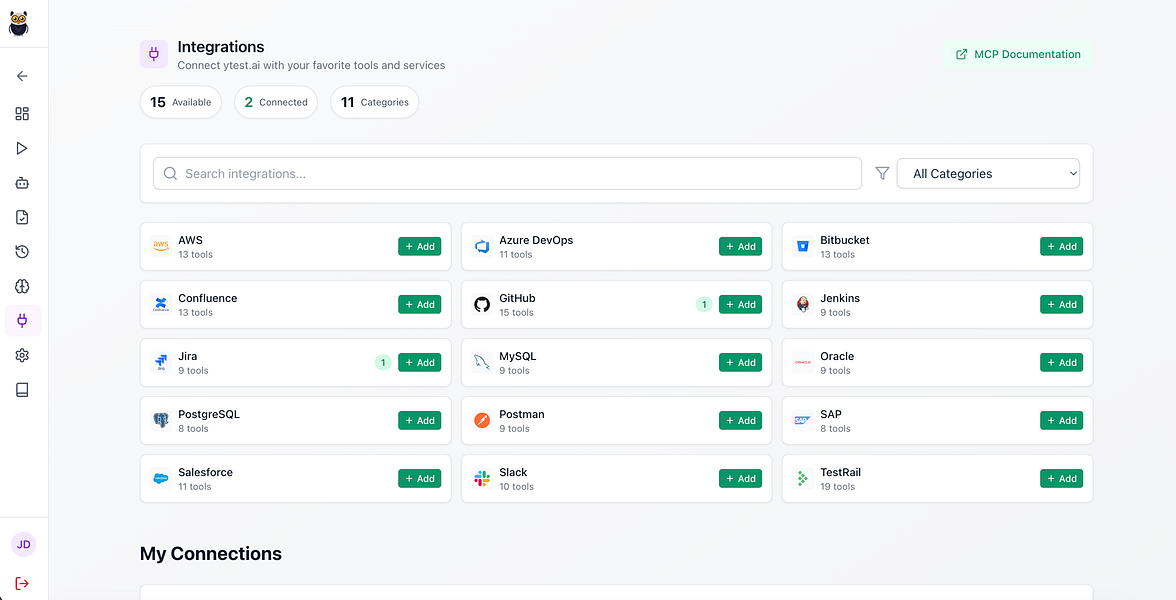Add the Salesforce integration

pos(419,478)
